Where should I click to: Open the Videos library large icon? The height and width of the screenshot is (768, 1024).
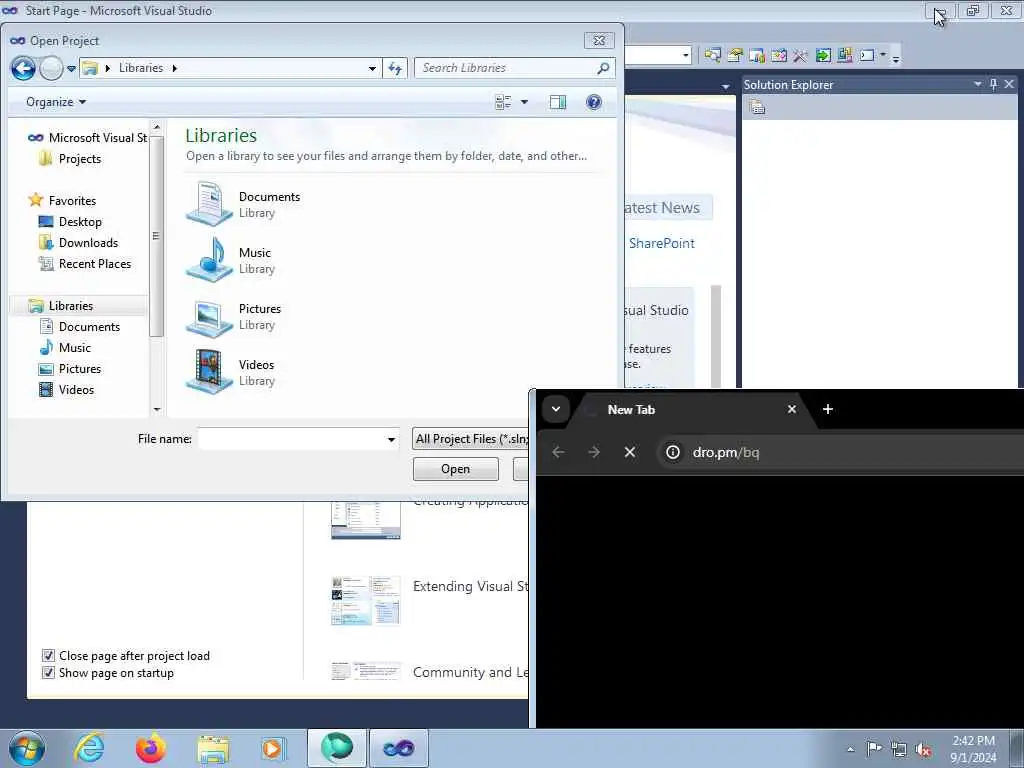coord(209,372)
